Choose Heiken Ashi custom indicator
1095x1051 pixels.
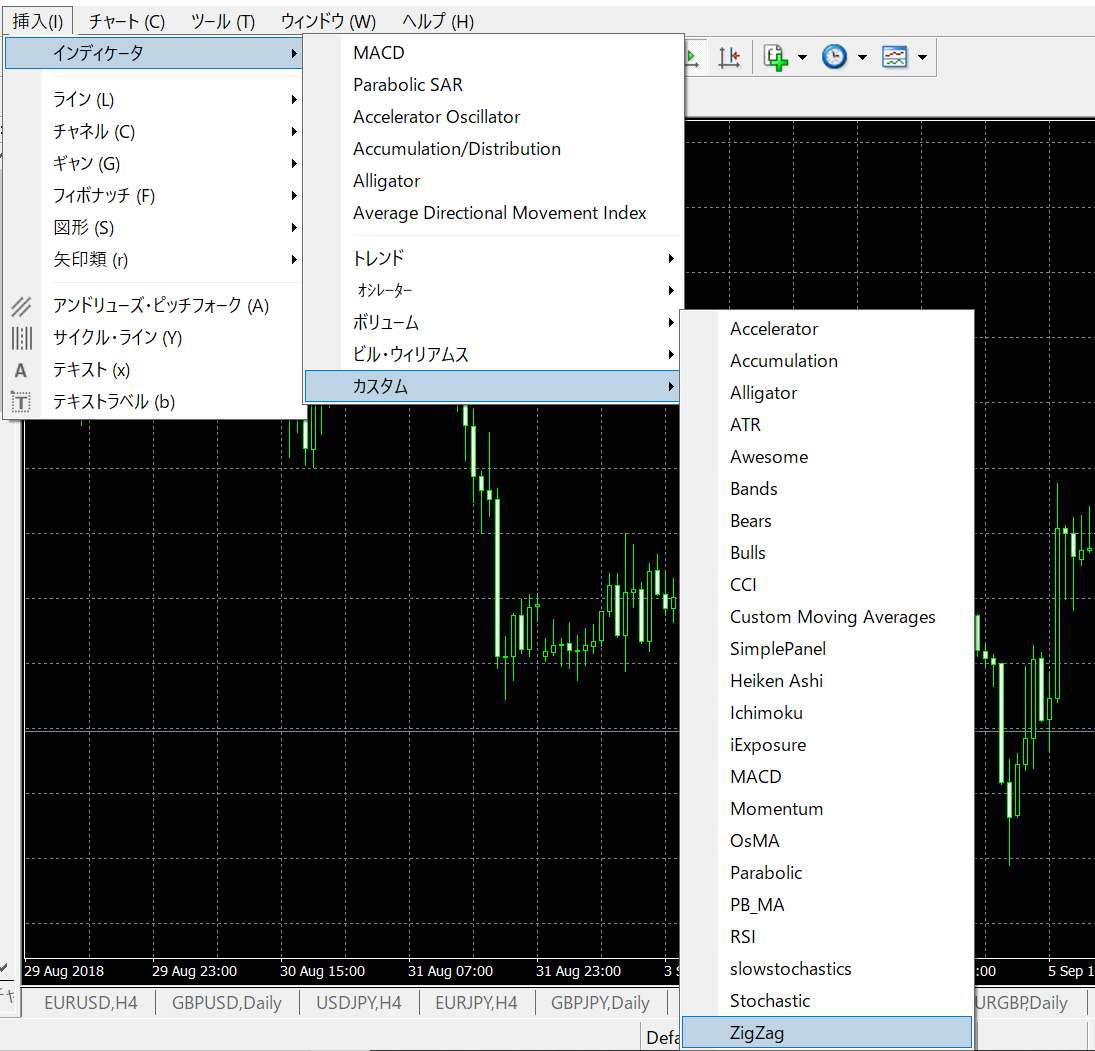pyautogui.click(x=776, y=681)
